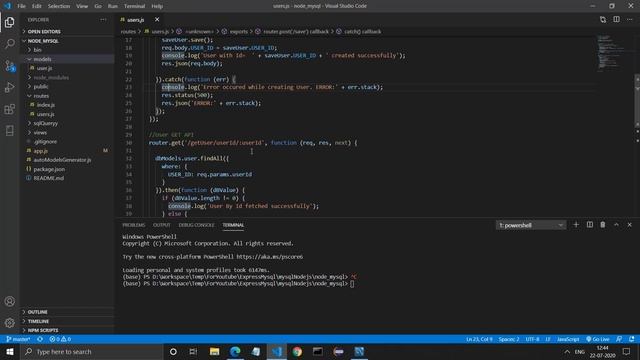Split the editor to the right
The width and height of the screenshot is (640, 360).
[x=616, y=19]
